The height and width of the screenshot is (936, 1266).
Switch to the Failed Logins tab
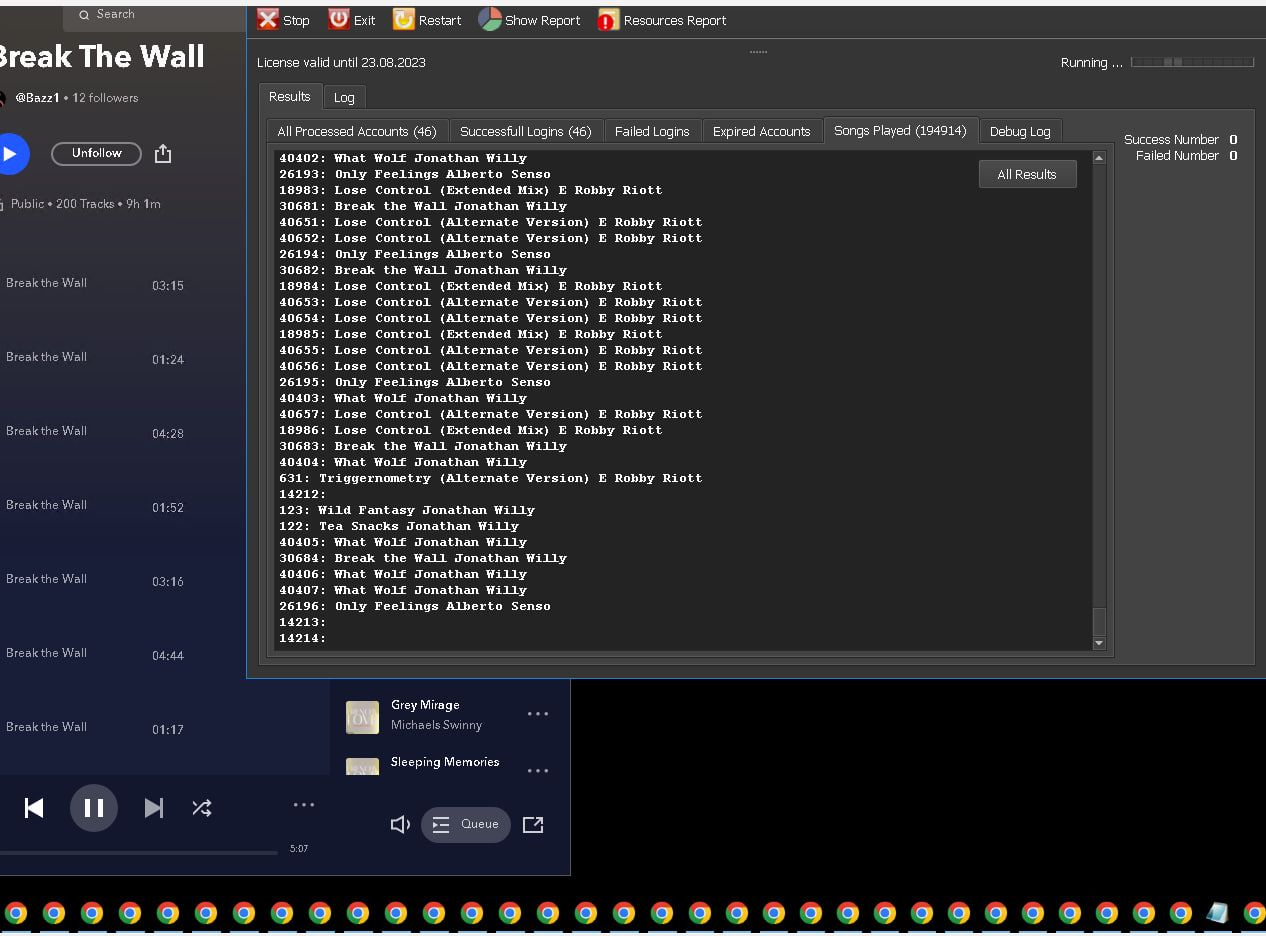[x=652, y=131]
